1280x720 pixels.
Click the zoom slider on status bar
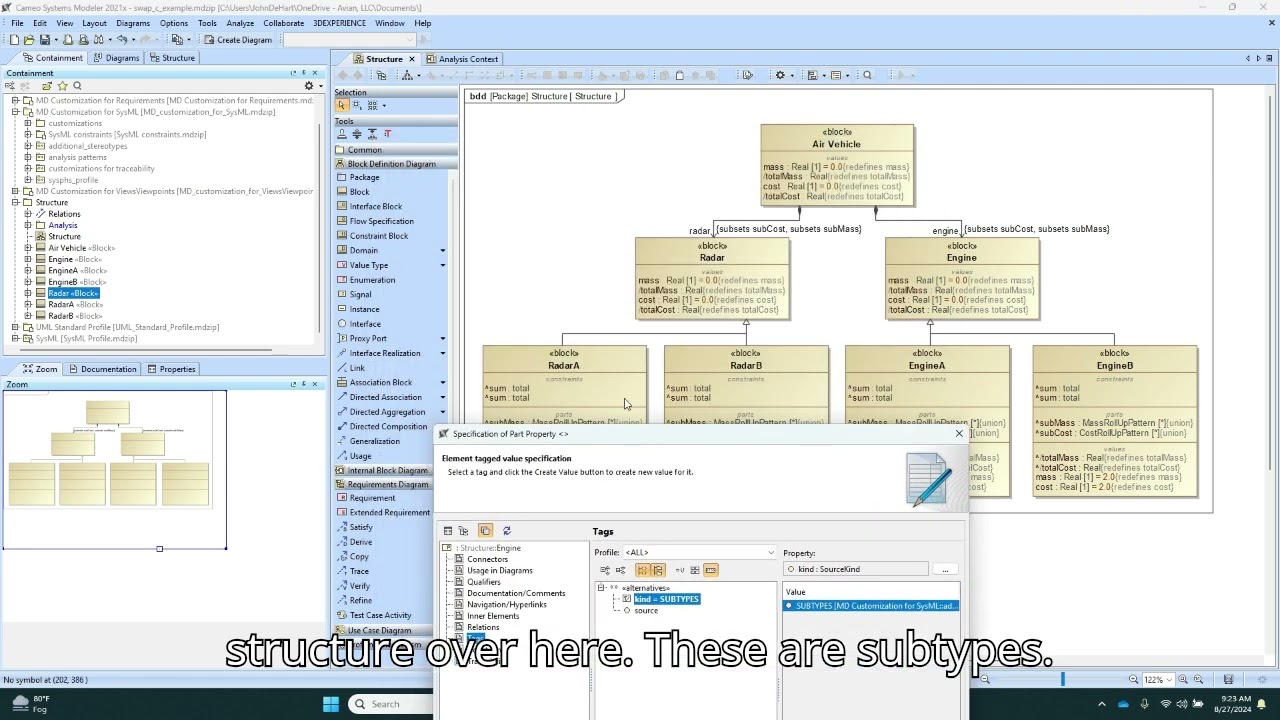[1063, 680]
